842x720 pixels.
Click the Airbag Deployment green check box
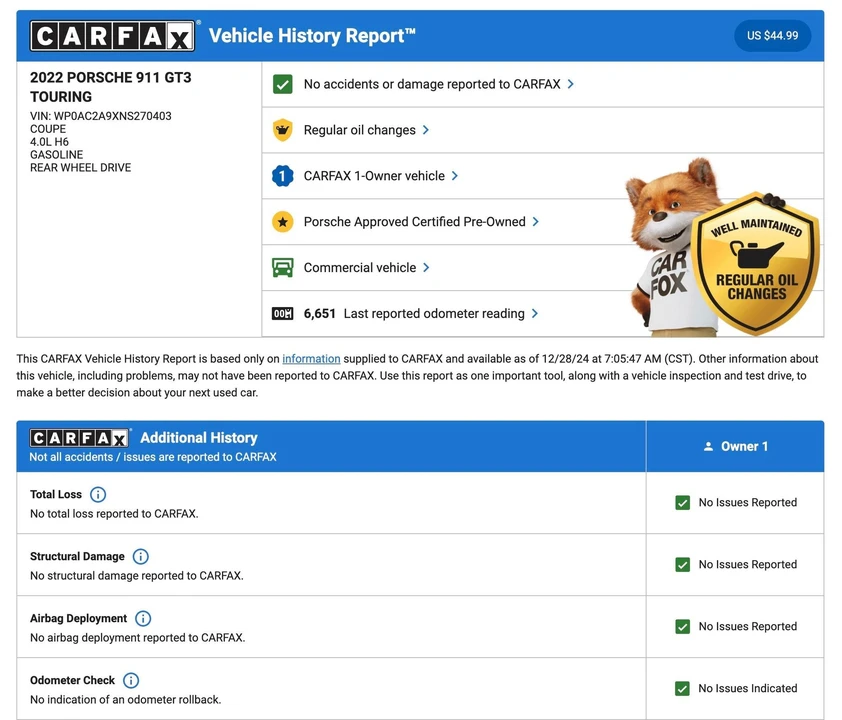(683, 627)
